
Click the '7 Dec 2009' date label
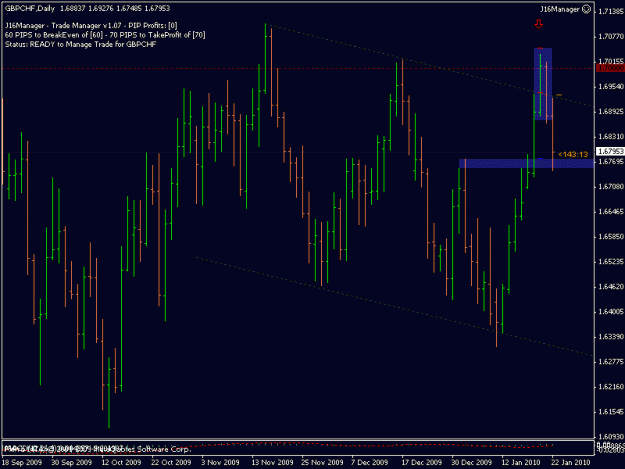tap(369, 462)
